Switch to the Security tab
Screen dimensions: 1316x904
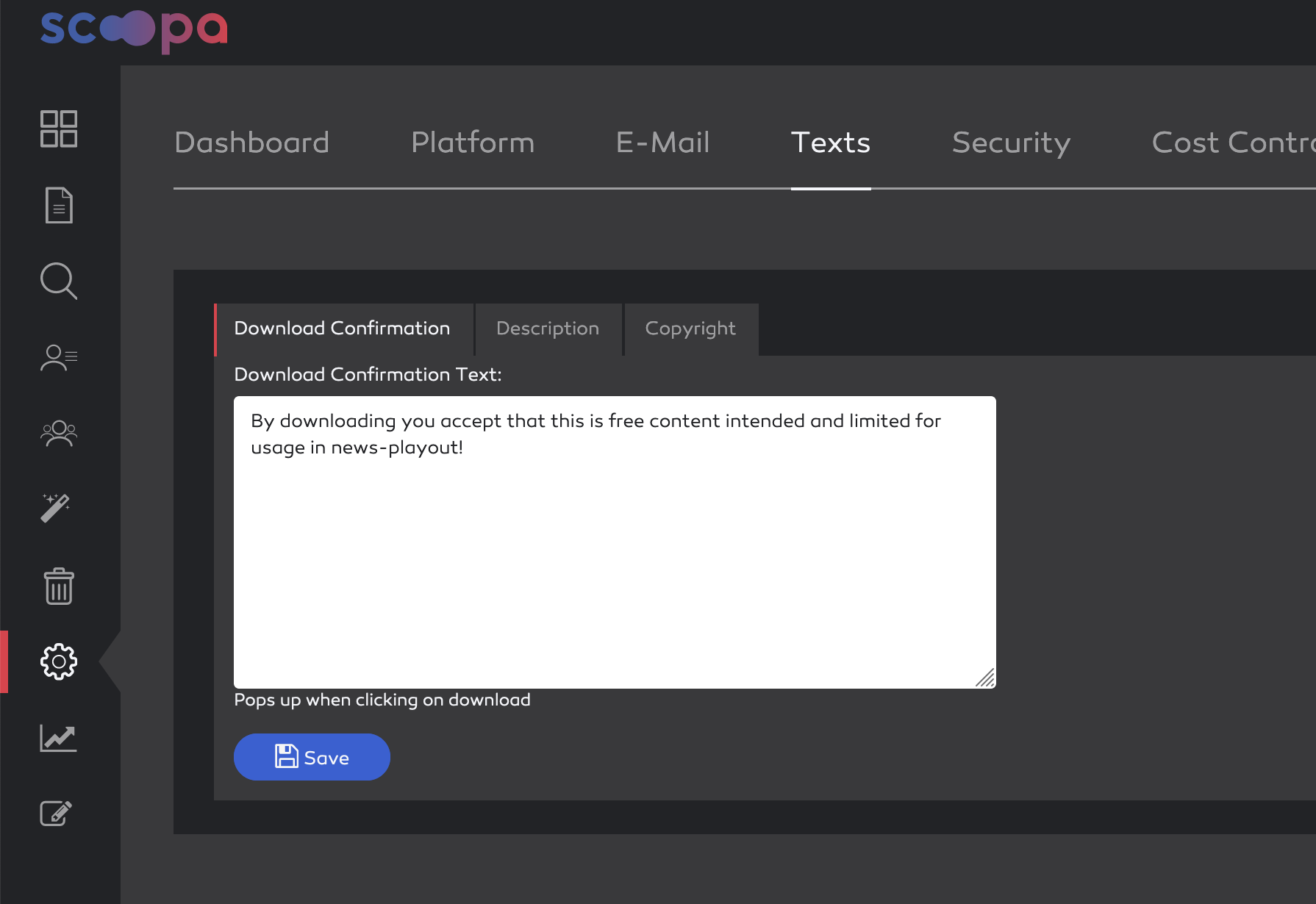coord(1011,143)
